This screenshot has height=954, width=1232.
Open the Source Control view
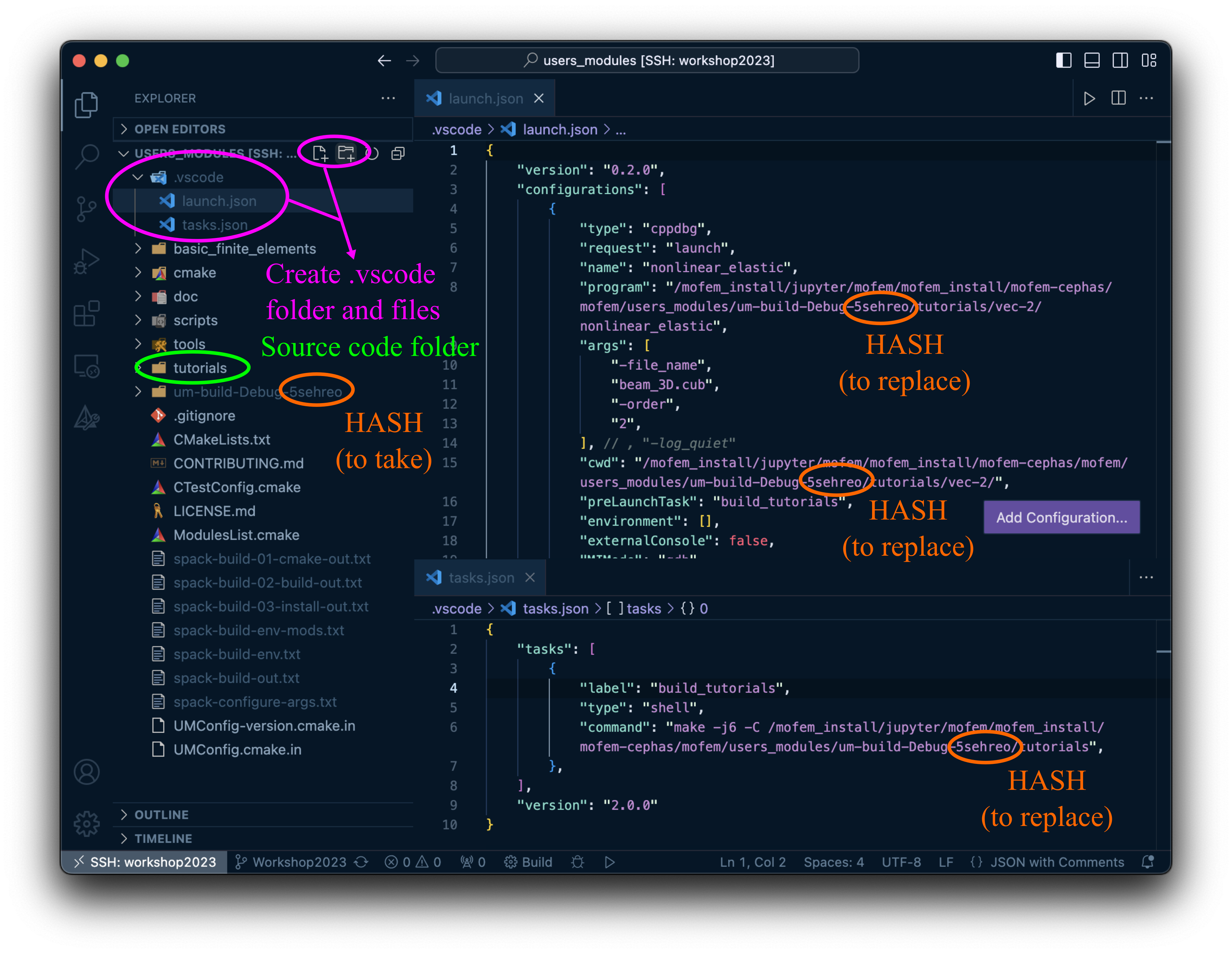click(87, 208)
